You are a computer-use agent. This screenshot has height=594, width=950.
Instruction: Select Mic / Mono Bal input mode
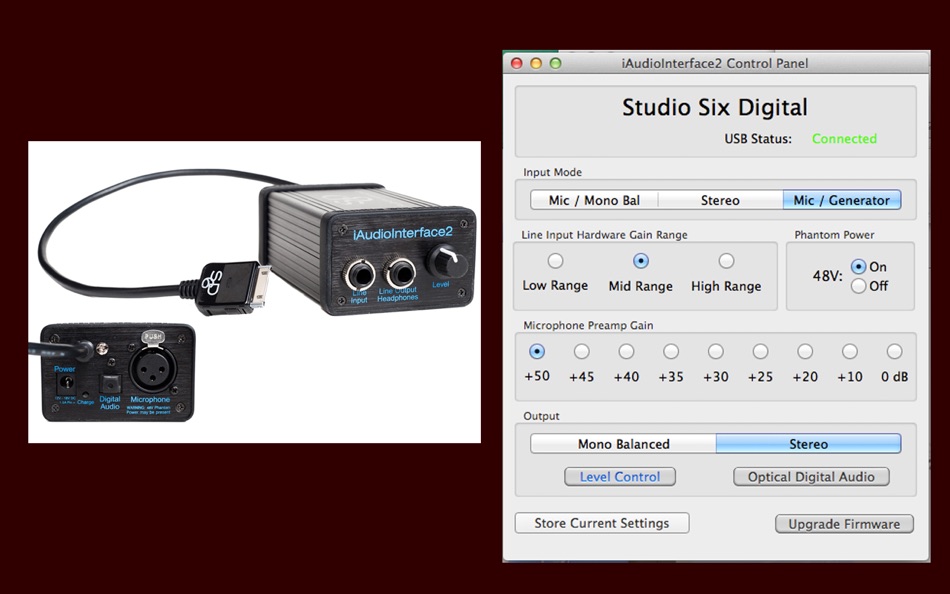point(594,200)
